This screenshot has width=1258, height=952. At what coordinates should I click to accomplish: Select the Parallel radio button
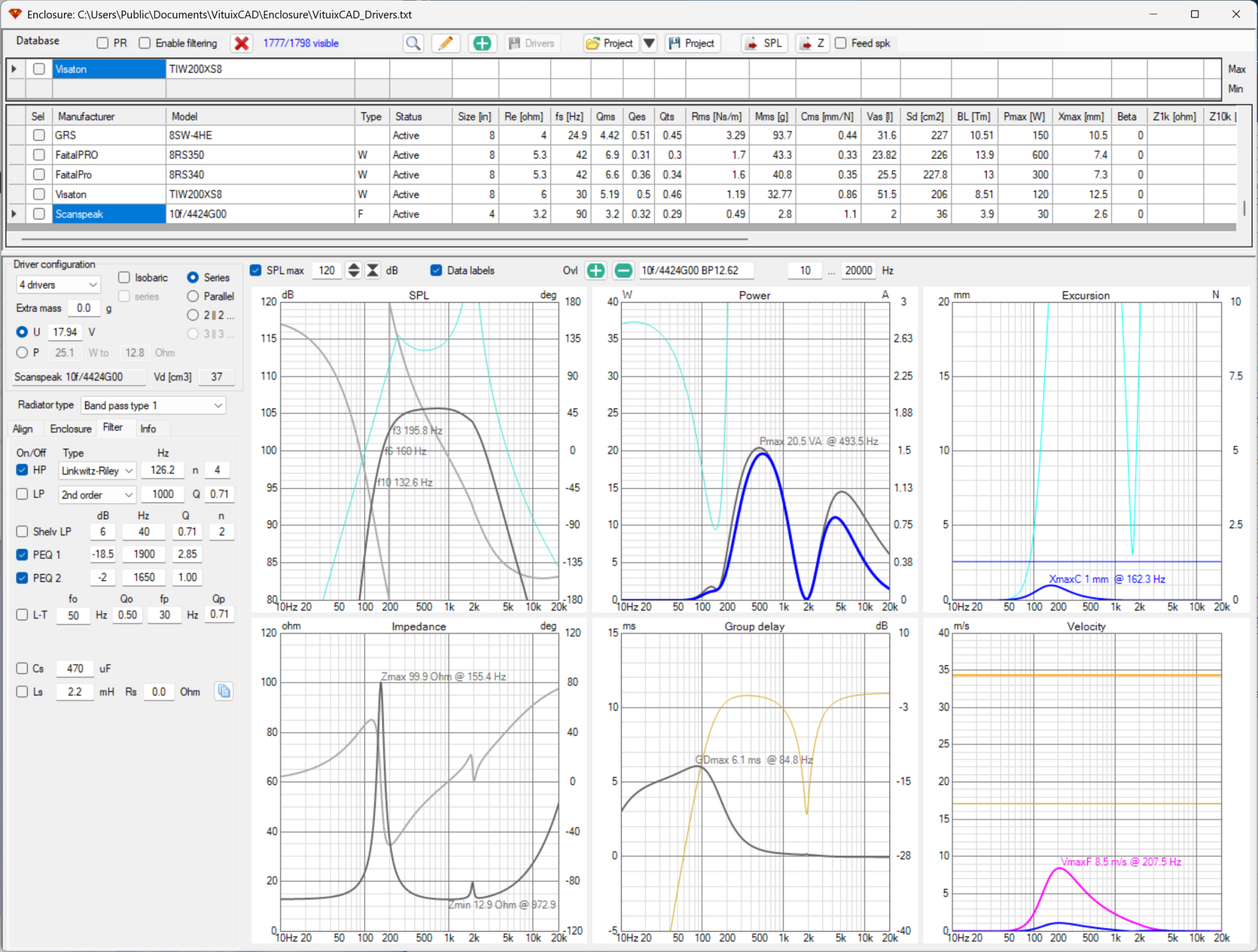tap(193, 297)
